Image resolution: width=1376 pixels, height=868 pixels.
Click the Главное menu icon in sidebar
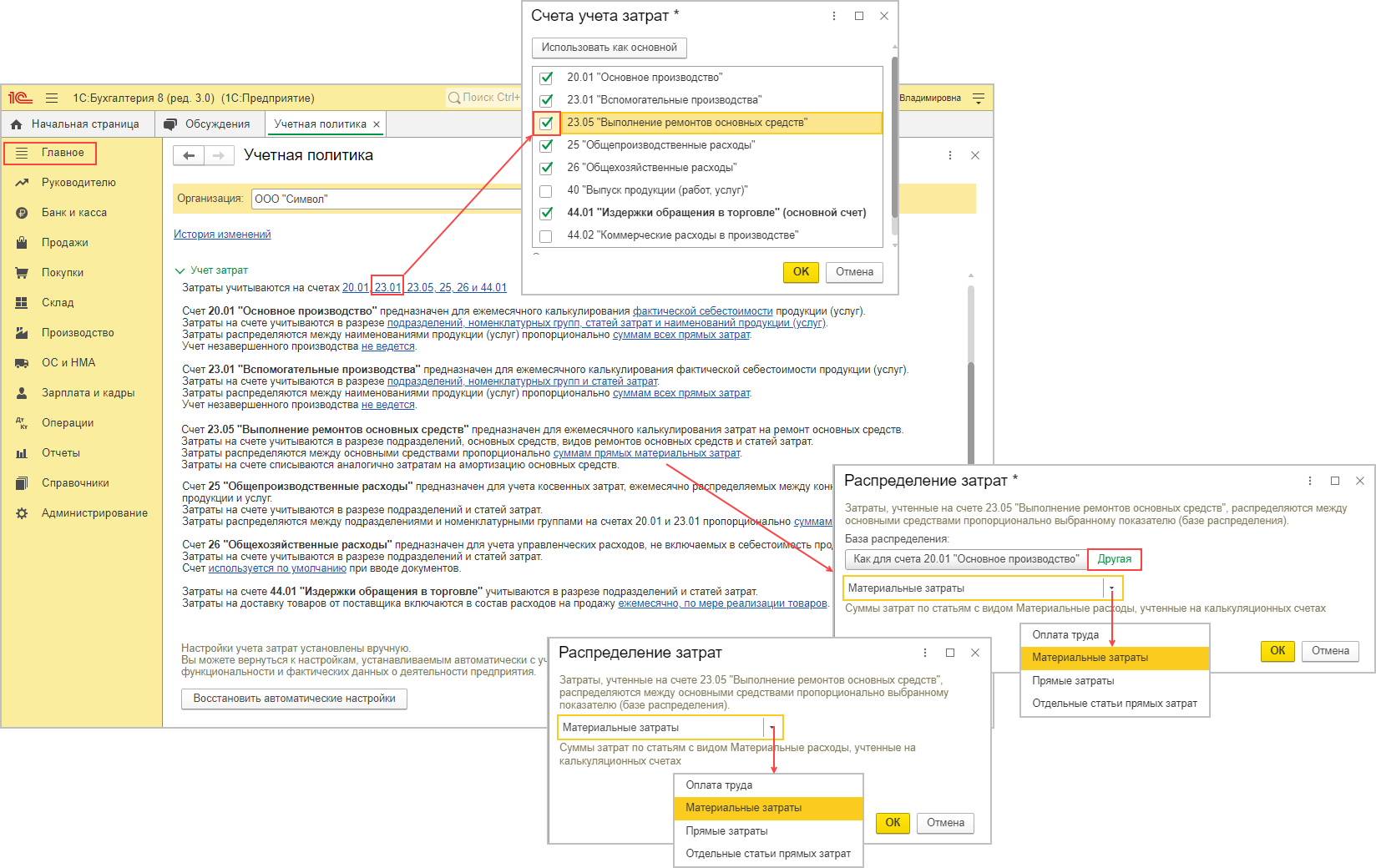pyautogui.click(x=22, y=153)
